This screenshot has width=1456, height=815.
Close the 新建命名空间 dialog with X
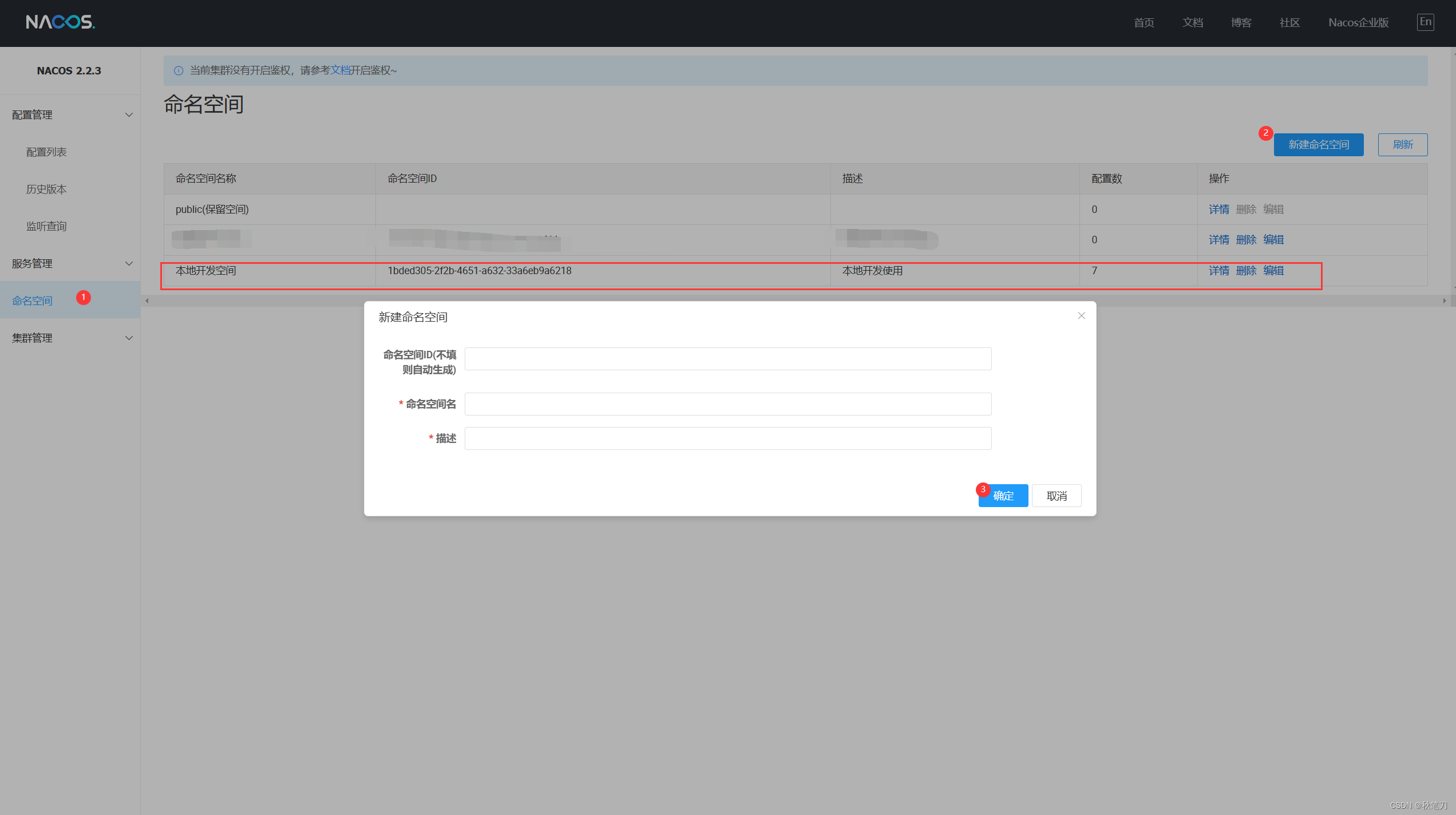pos(1081,316)
